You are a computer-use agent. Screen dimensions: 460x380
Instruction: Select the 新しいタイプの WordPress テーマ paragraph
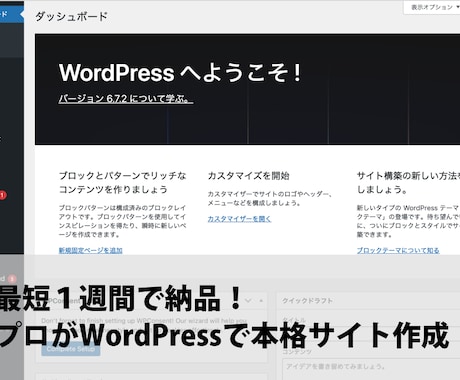pos(408,221)
